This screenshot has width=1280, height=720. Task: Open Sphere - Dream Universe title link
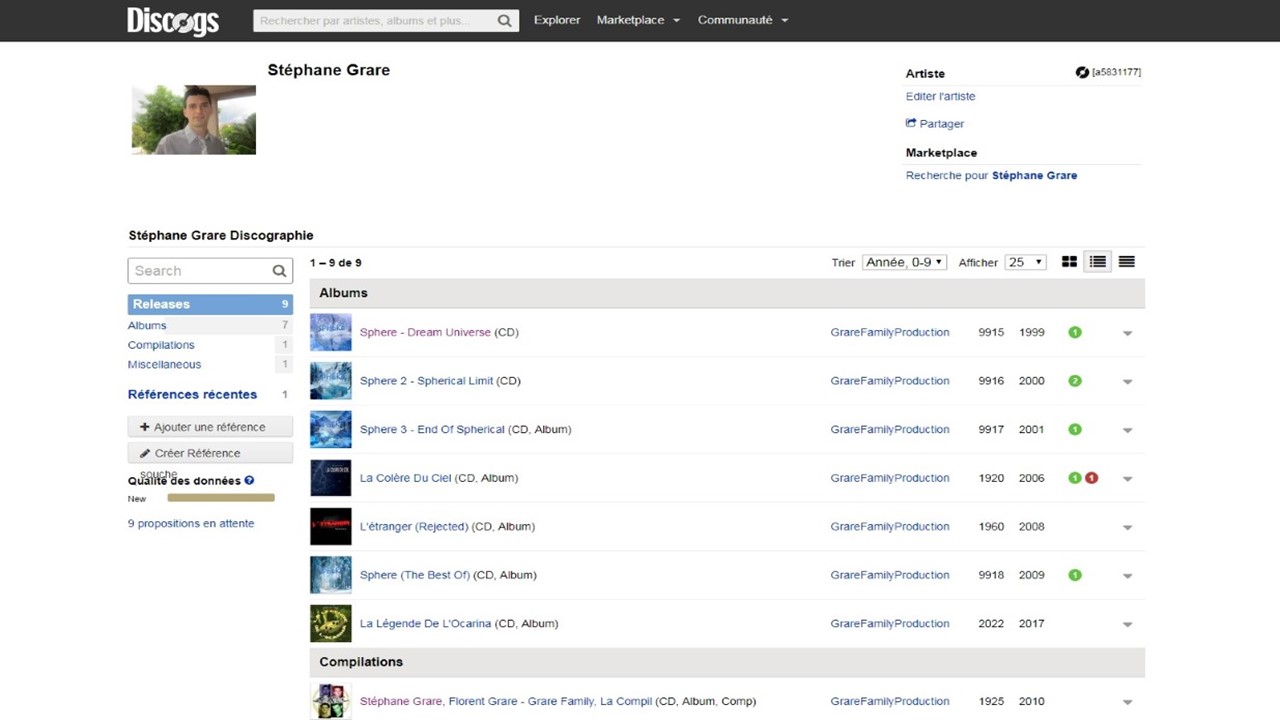click(425, 332)
